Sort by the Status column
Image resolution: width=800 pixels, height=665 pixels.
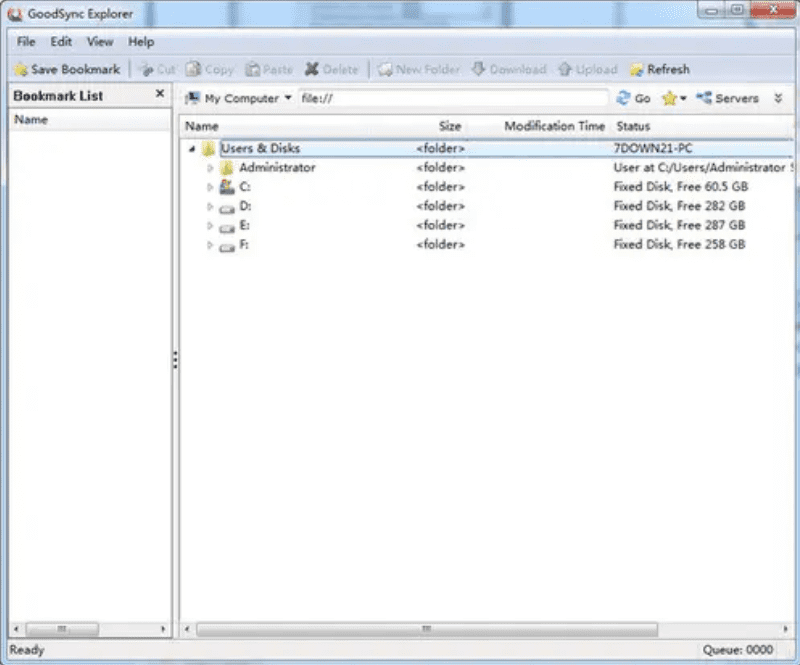tap(633, 127)
